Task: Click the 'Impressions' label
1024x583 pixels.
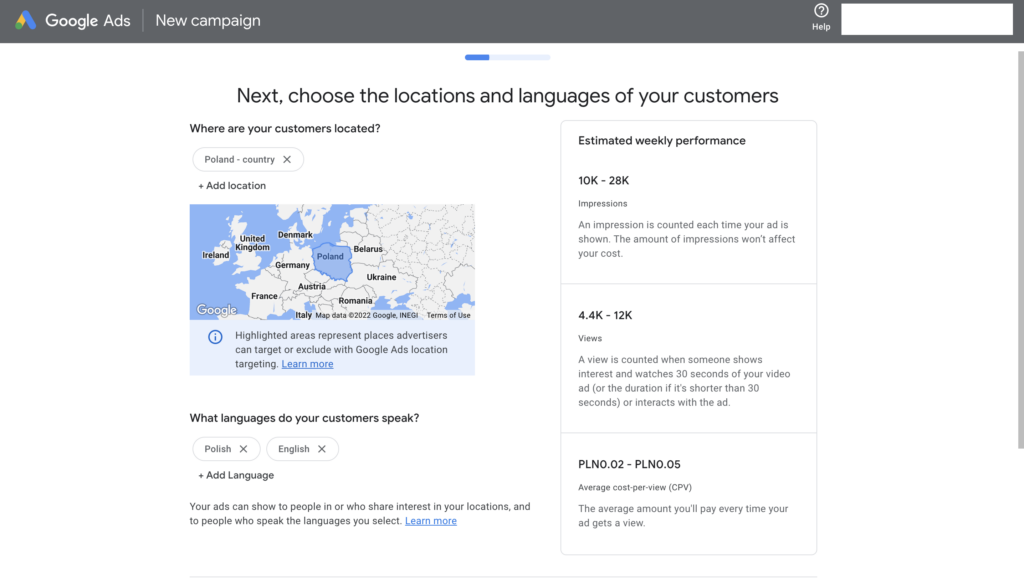Action: [x=602, y=204]
